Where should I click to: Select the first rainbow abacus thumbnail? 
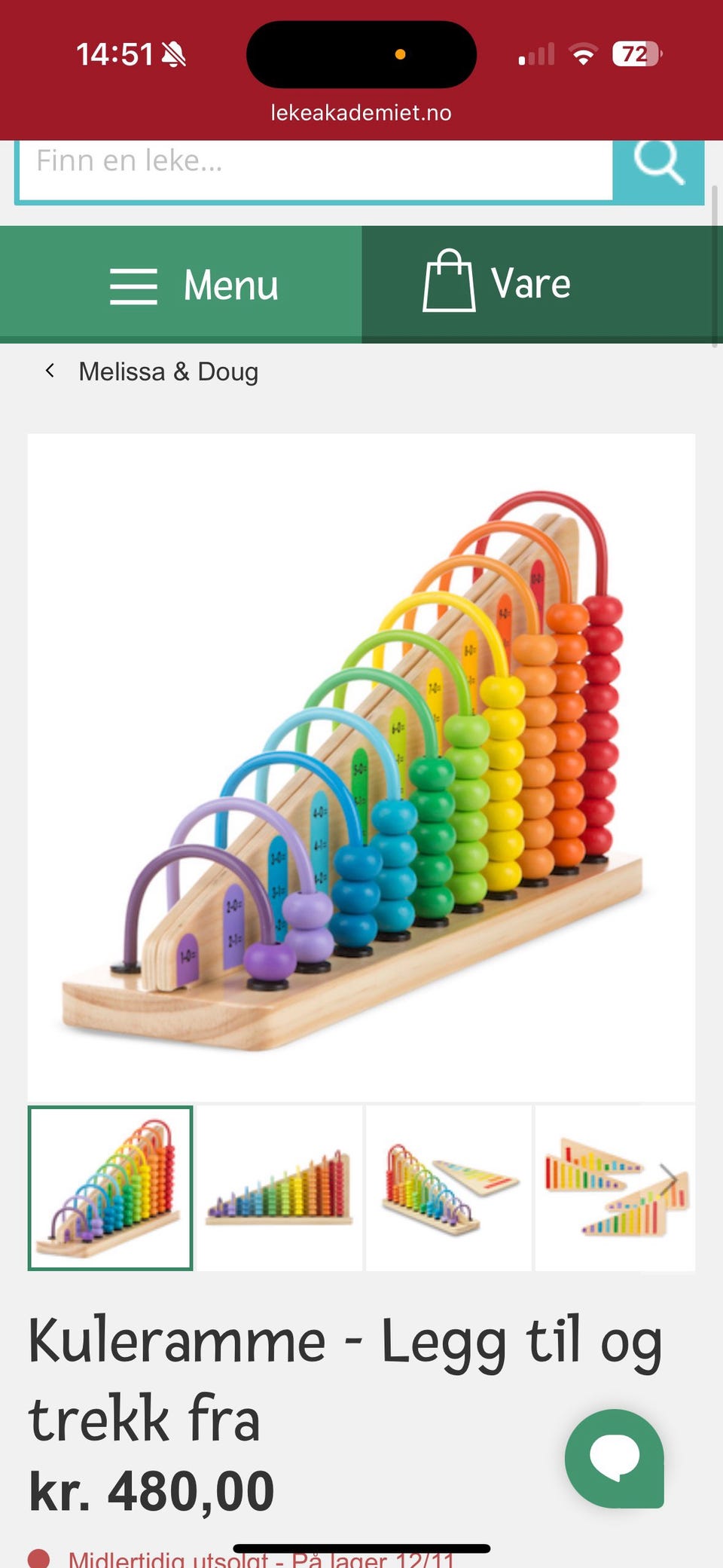point(111,1188)
